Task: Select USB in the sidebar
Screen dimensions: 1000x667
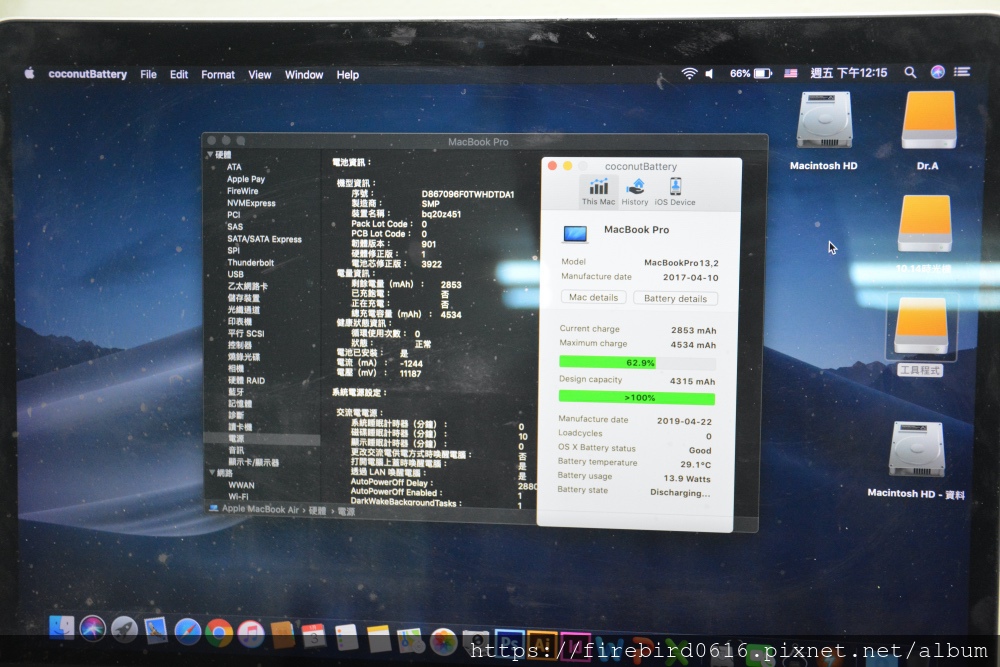Action: pyautogui.click(x=235, y=274)
